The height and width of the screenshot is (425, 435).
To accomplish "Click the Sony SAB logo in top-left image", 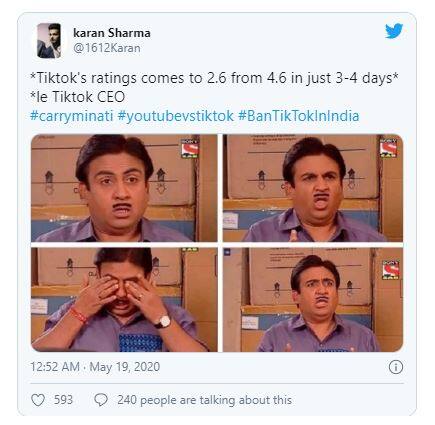I will (190, 148).
